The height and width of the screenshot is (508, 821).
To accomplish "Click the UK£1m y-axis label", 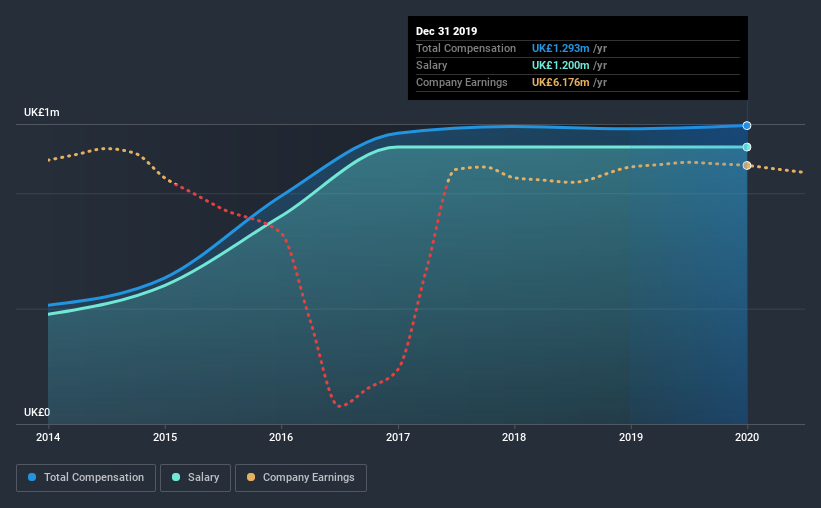I will 41,113.
